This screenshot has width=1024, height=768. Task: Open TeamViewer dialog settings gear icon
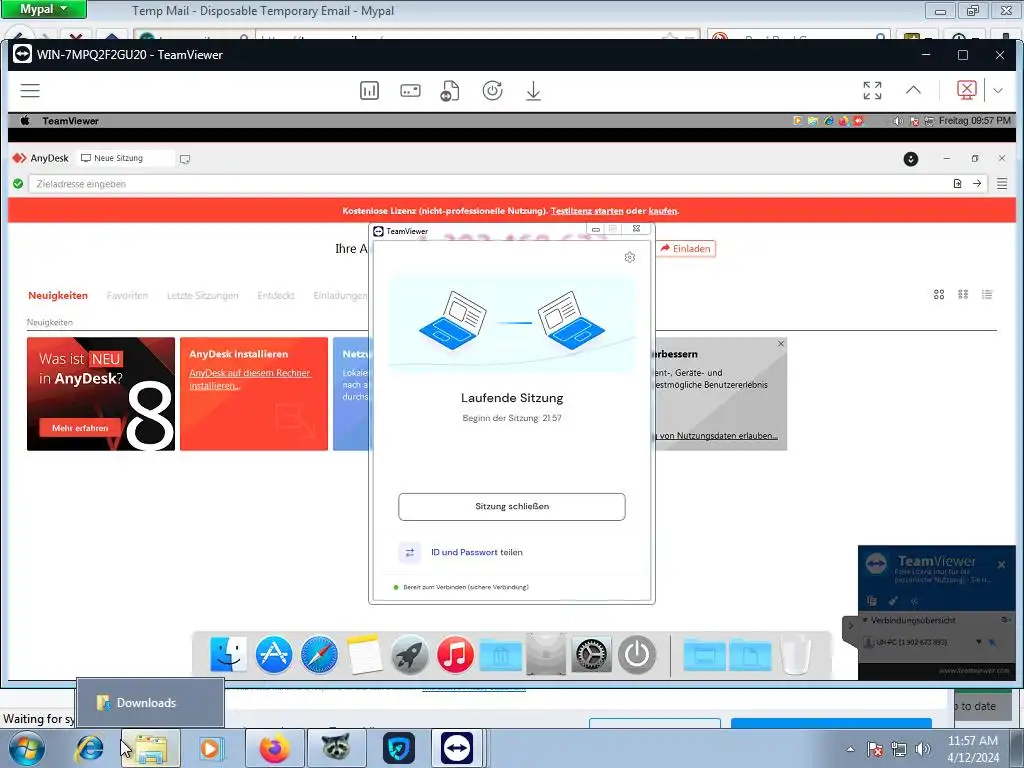tap(630, 257)
